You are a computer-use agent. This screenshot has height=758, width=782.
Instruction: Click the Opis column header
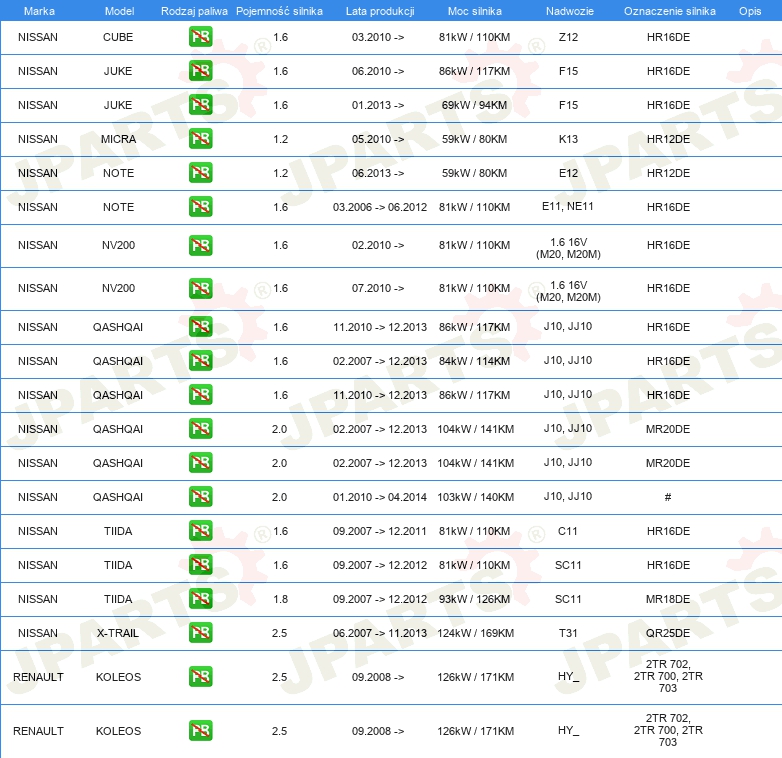(750, 11)
